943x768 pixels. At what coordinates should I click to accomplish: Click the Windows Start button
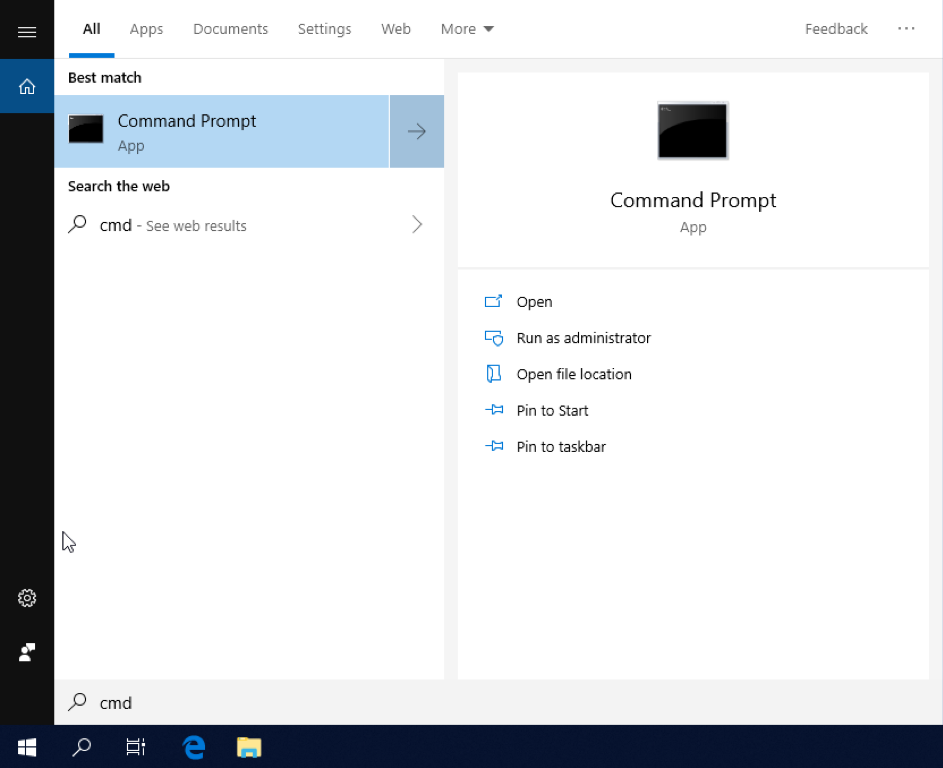pyautogui.click(x=27, y=746)
